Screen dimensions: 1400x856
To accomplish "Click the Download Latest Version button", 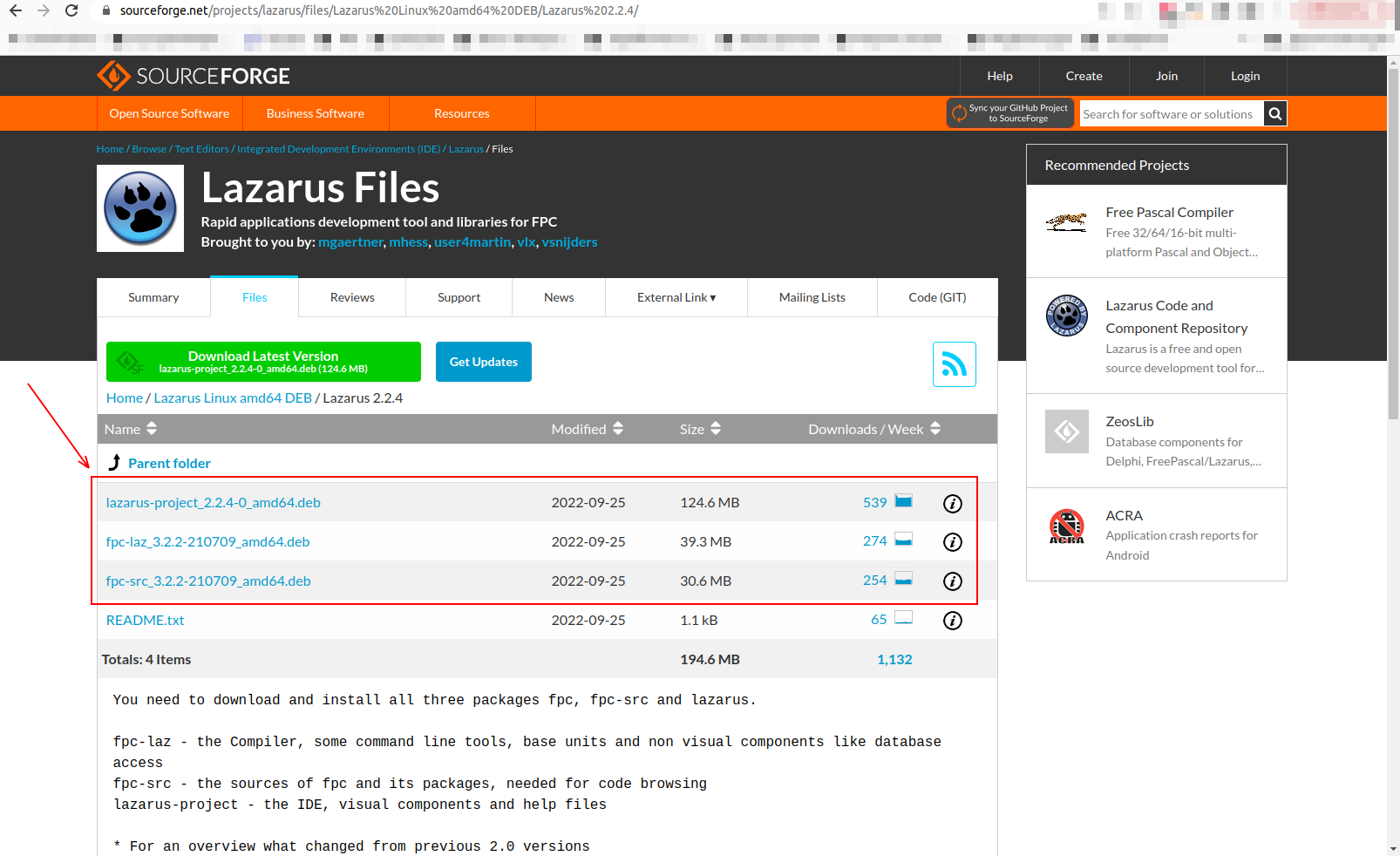I will click(262, 361).
